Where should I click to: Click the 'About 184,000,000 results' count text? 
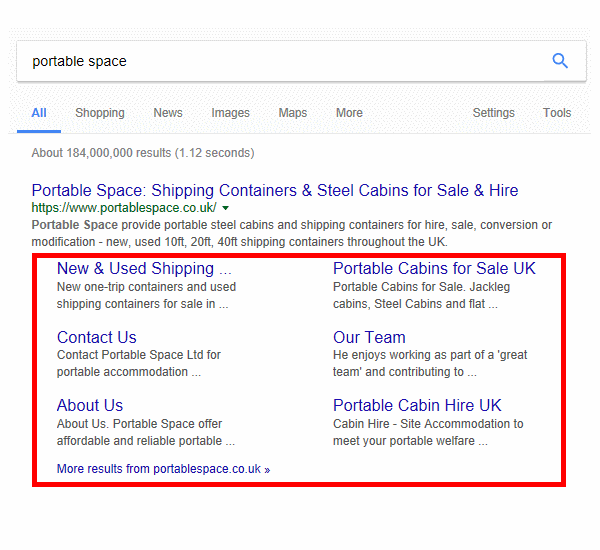[x=143, y=153]
